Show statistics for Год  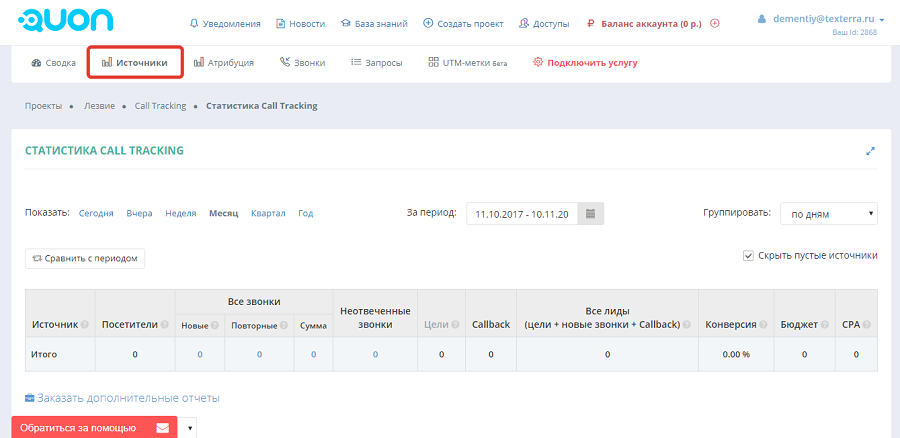[306, 214]
